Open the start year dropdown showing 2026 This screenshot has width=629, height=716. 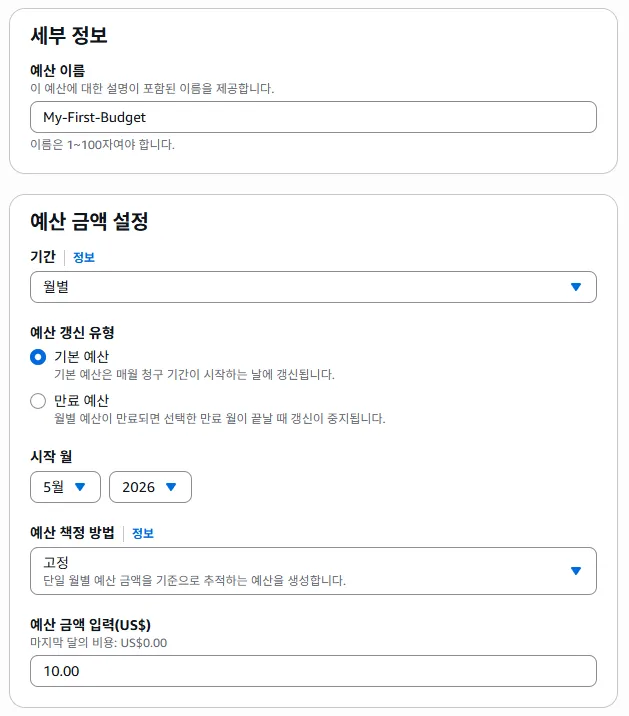[x=150, y=487]
